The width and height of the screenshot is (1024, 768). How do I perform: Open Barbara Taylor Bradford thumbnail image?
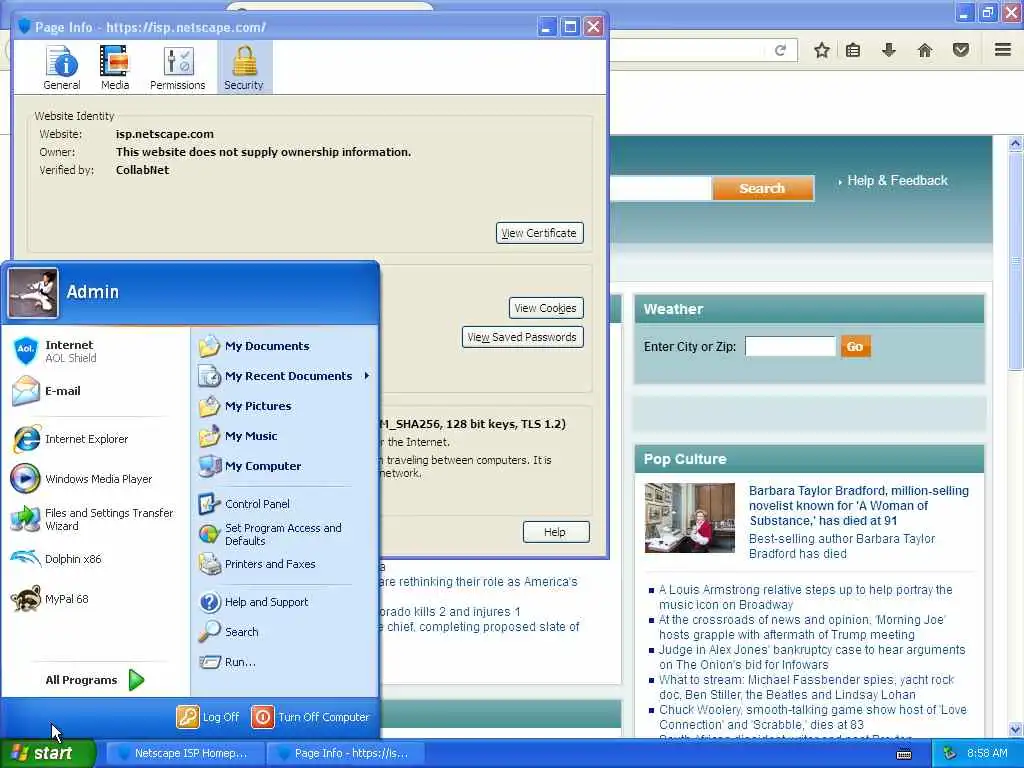pyautogui.click(x=690, y=518)
